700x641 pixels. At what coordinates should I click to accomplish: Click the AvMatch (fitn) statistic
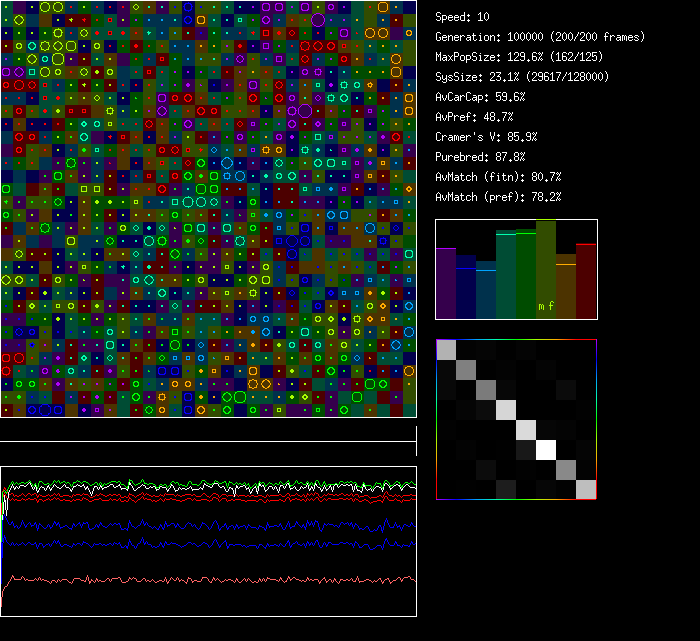point(498,177)
